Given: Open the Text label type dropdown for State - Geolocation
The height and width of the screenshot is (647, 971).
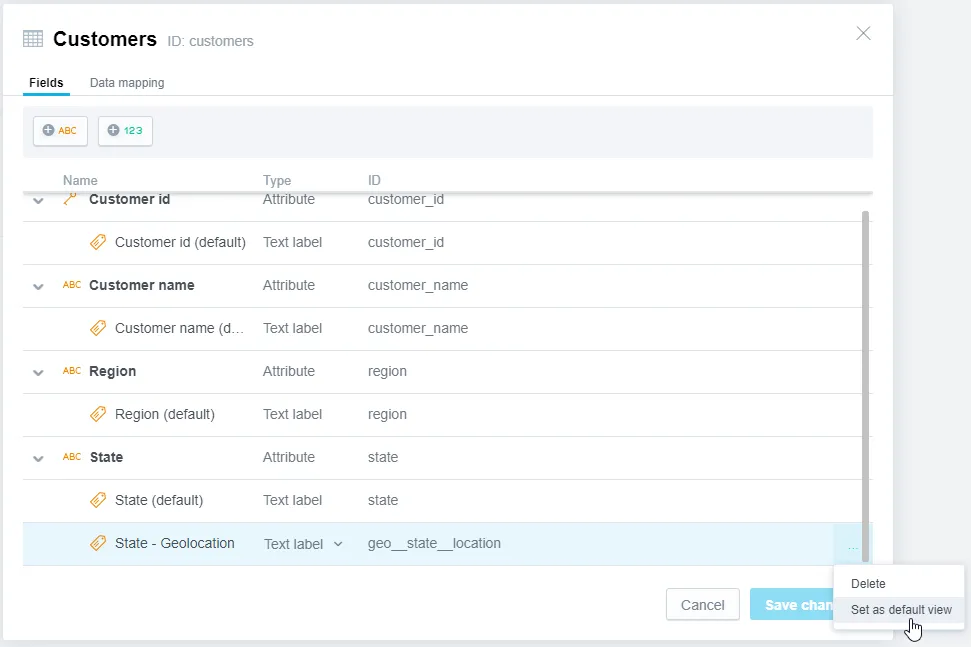Looking at the screenshot, I should (338, 543).
